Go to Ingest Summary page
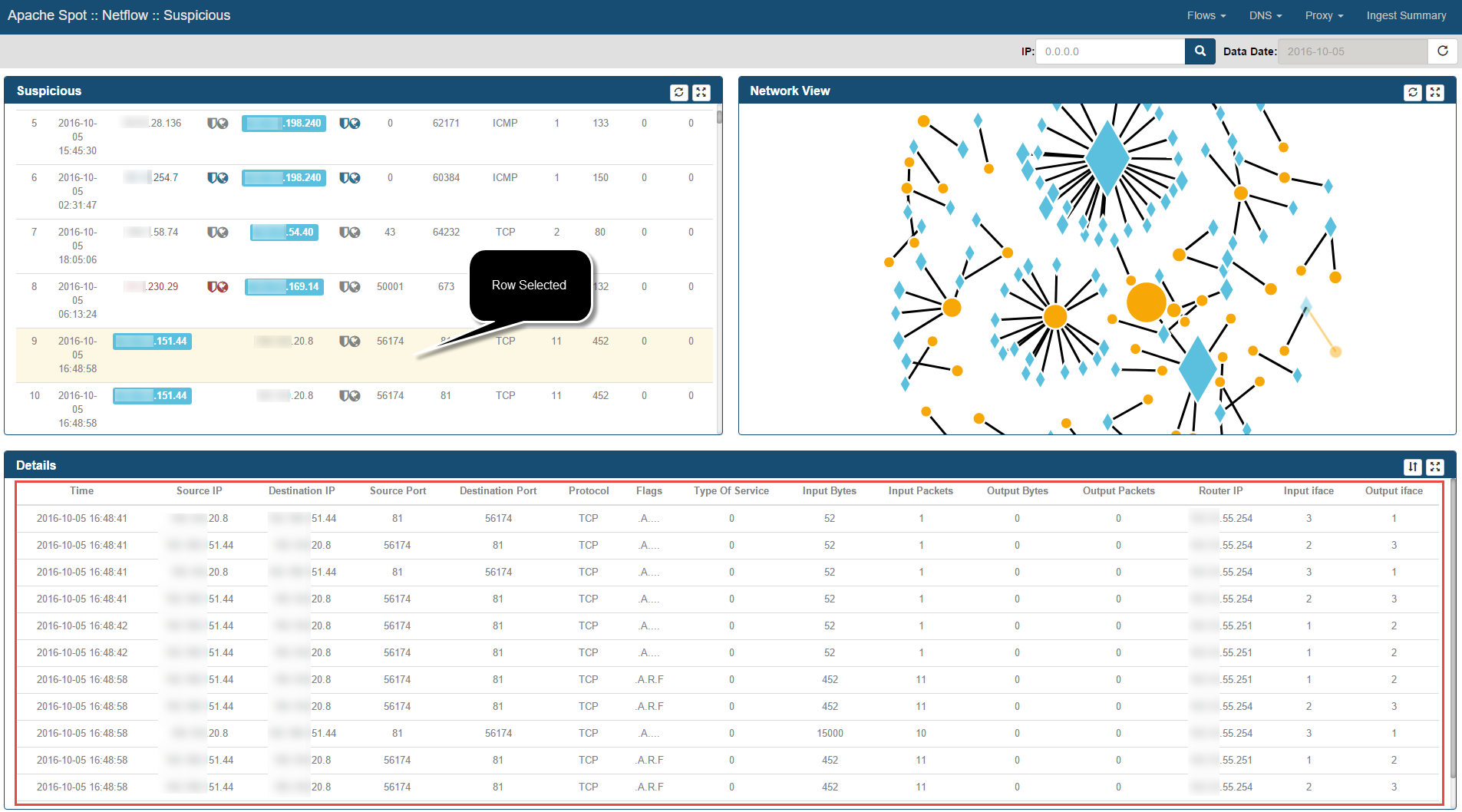This screenshot has height=812, width=1462. tap(1406, 15)
